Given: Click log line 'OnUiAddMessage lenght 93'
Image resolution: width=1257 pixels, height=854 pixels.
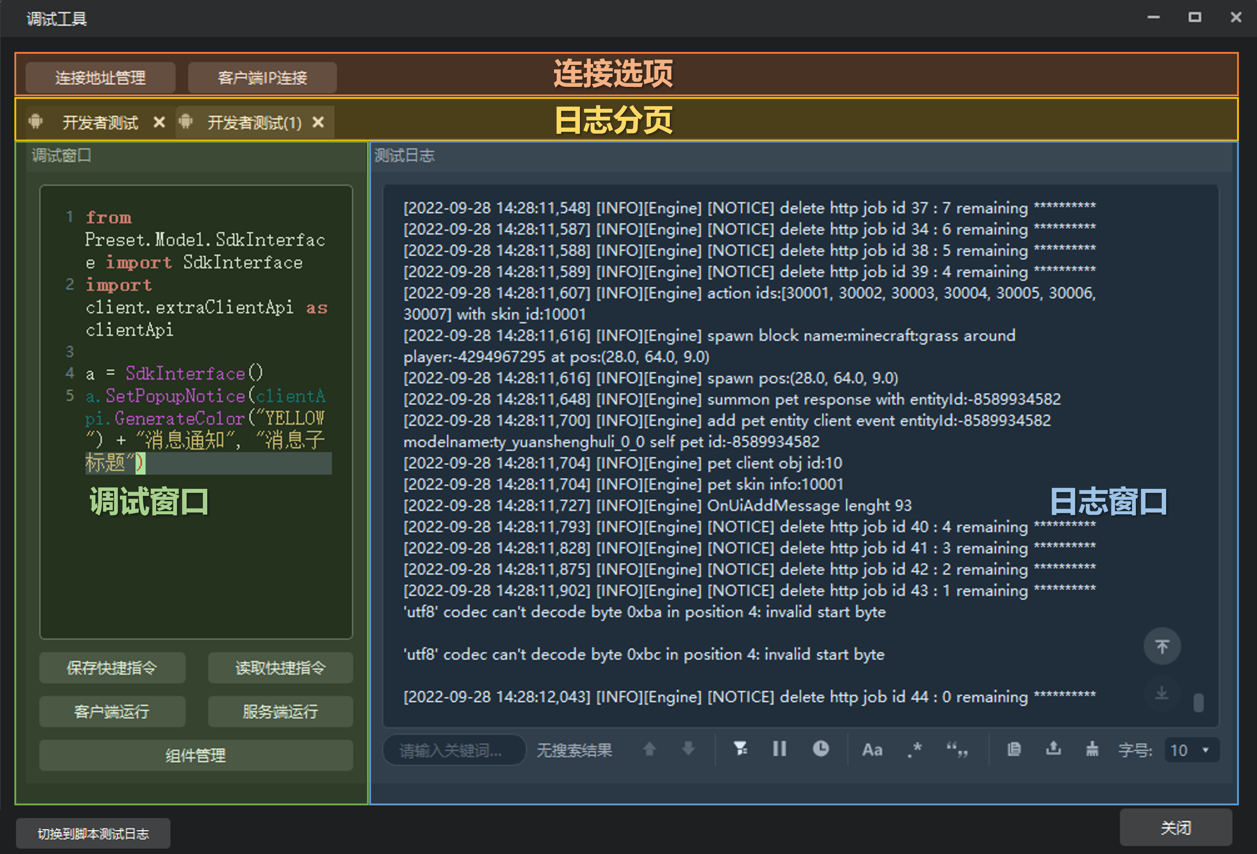Looking at the screenshot, I should pyautogui.click(x=657, y=505).
